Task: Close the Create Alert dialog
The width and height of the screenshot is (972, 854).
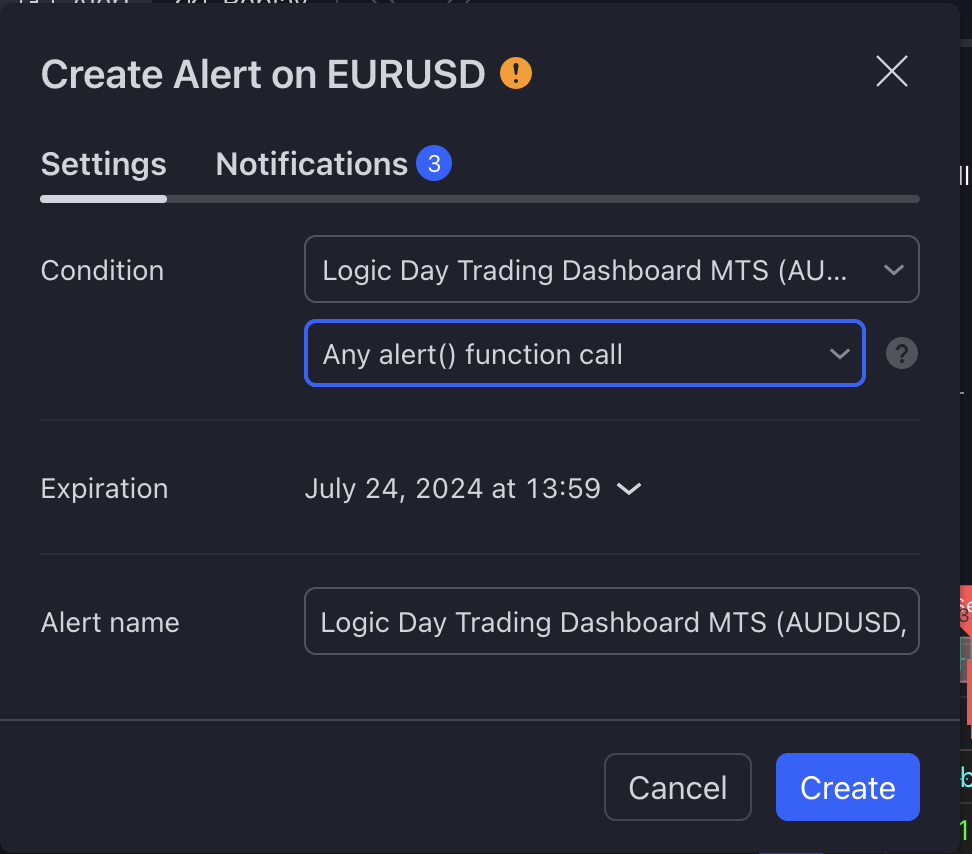Action: [x=891, y=71]
